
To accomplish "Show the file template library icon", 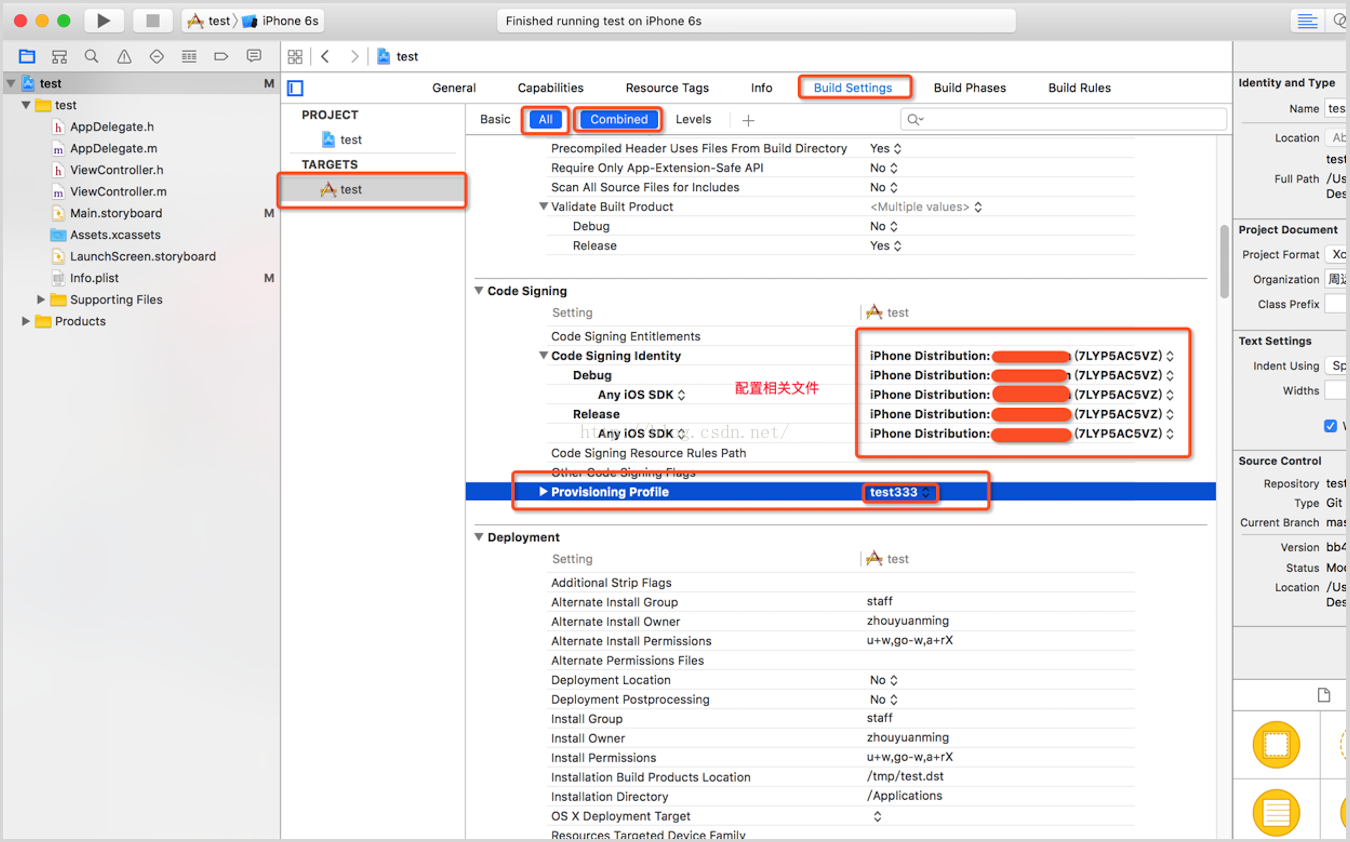I will [x=1323, y=695].
